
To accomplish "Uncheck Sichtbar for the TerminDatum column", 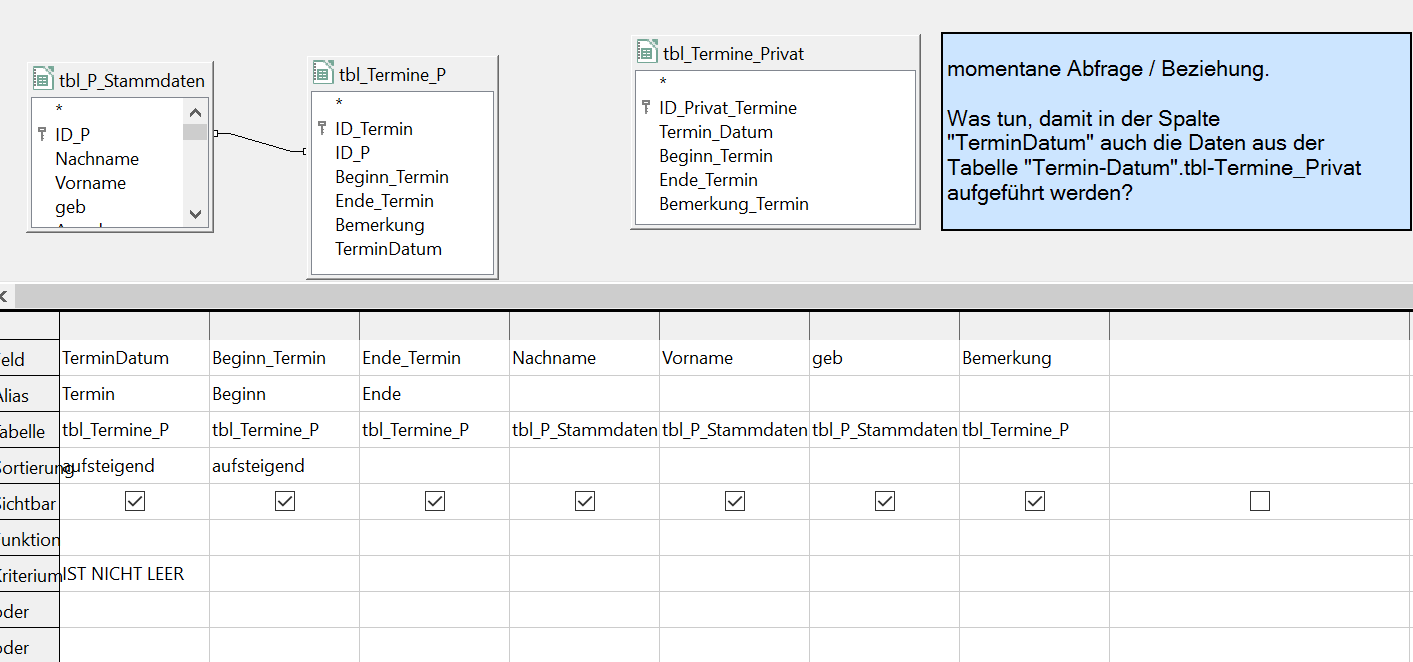I will point(135,501).
